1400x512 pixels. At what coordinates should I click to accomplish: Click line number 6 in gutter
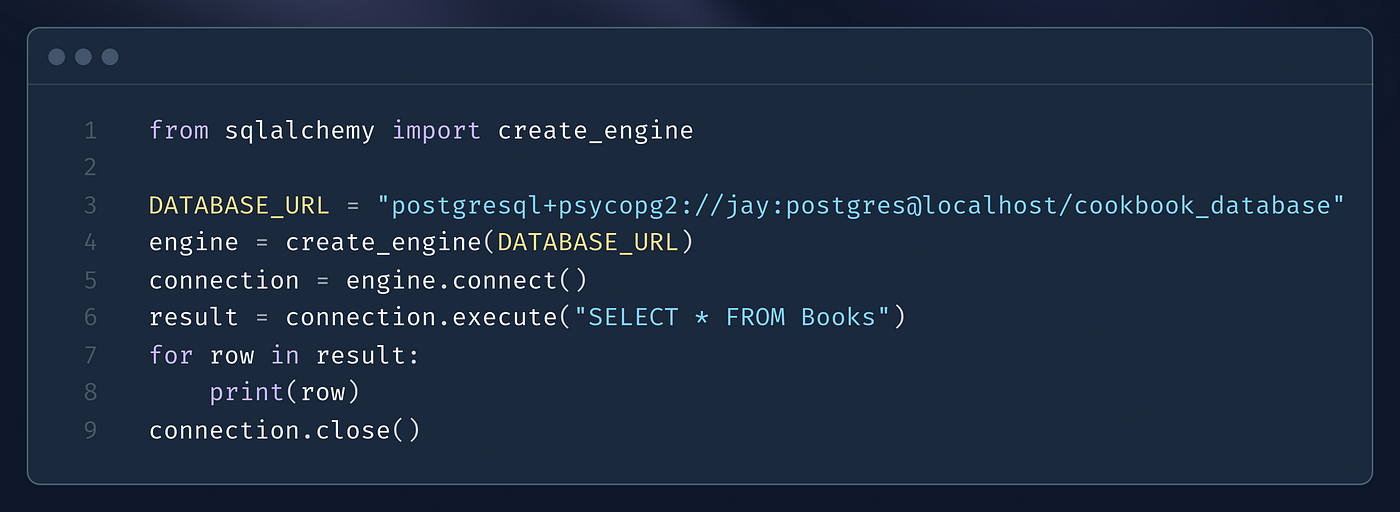click(91, 318)
